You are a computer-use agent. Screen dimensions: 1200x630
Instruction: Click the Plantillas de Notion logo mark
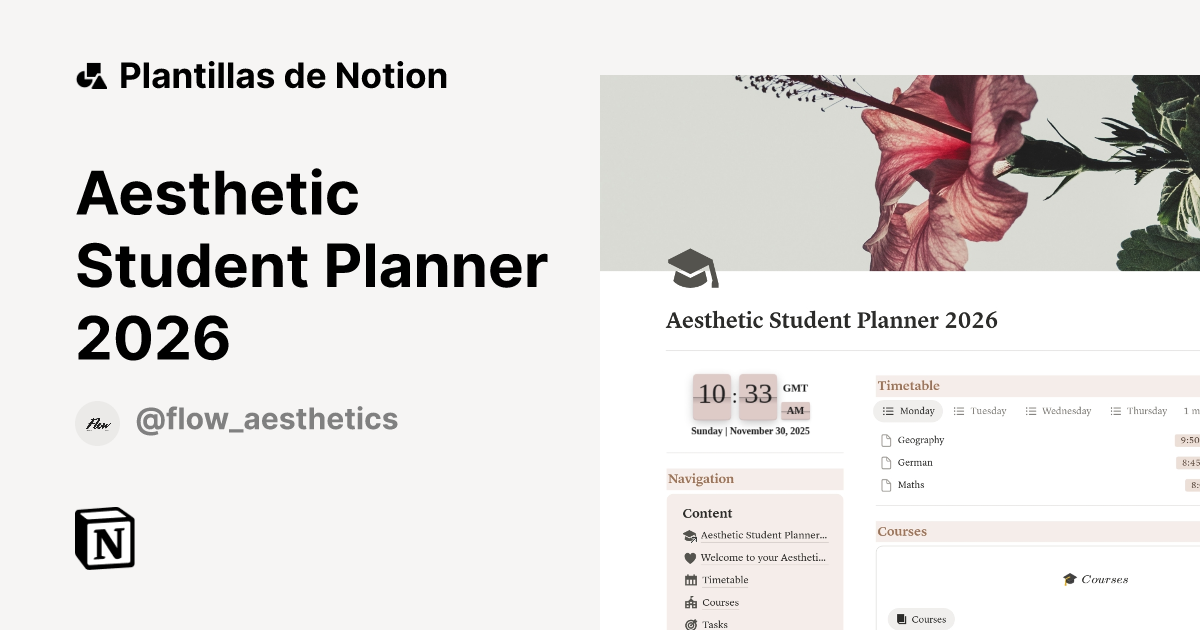[92, 74]
